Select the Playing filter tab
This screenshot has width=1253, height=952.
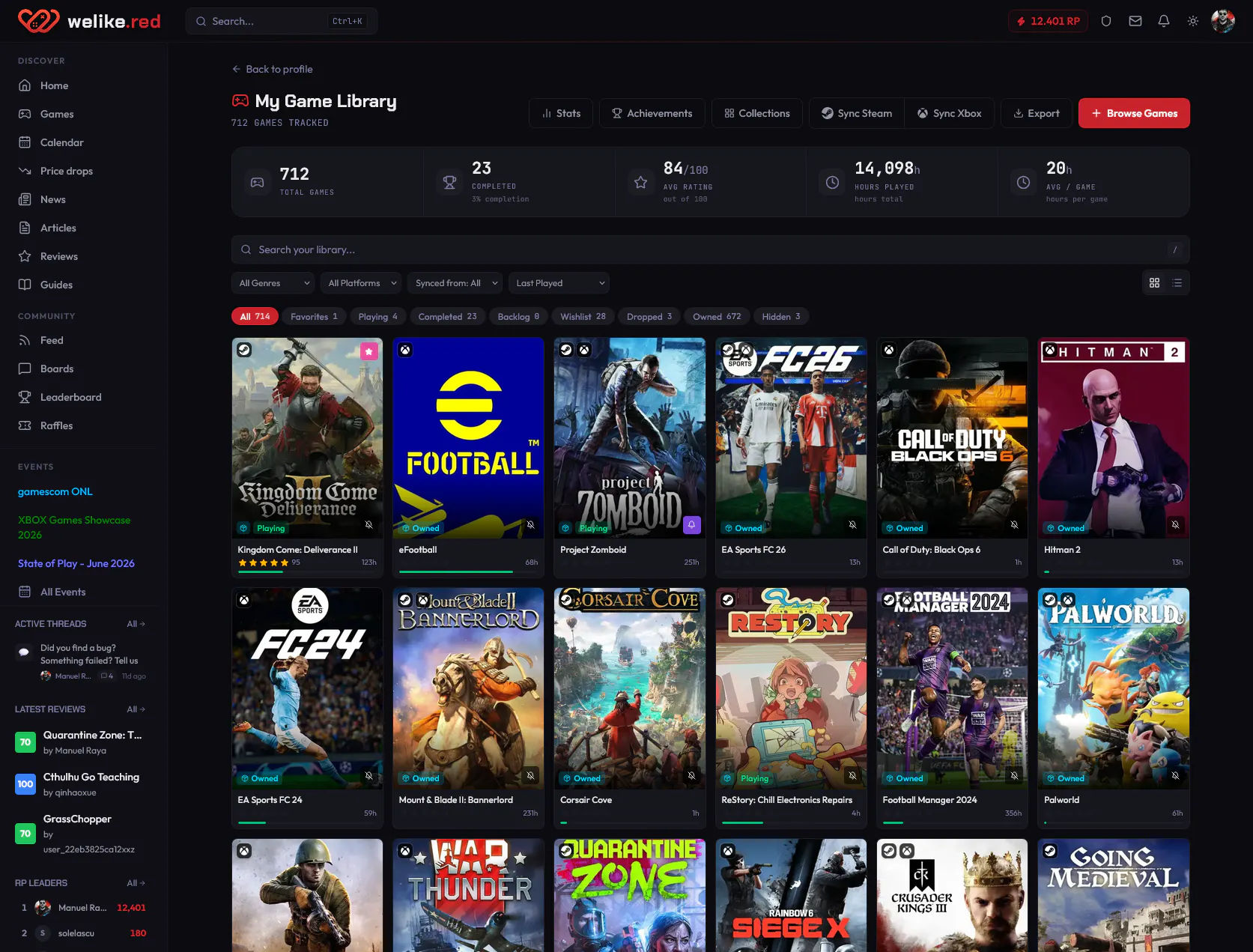(x=377, y=317)
